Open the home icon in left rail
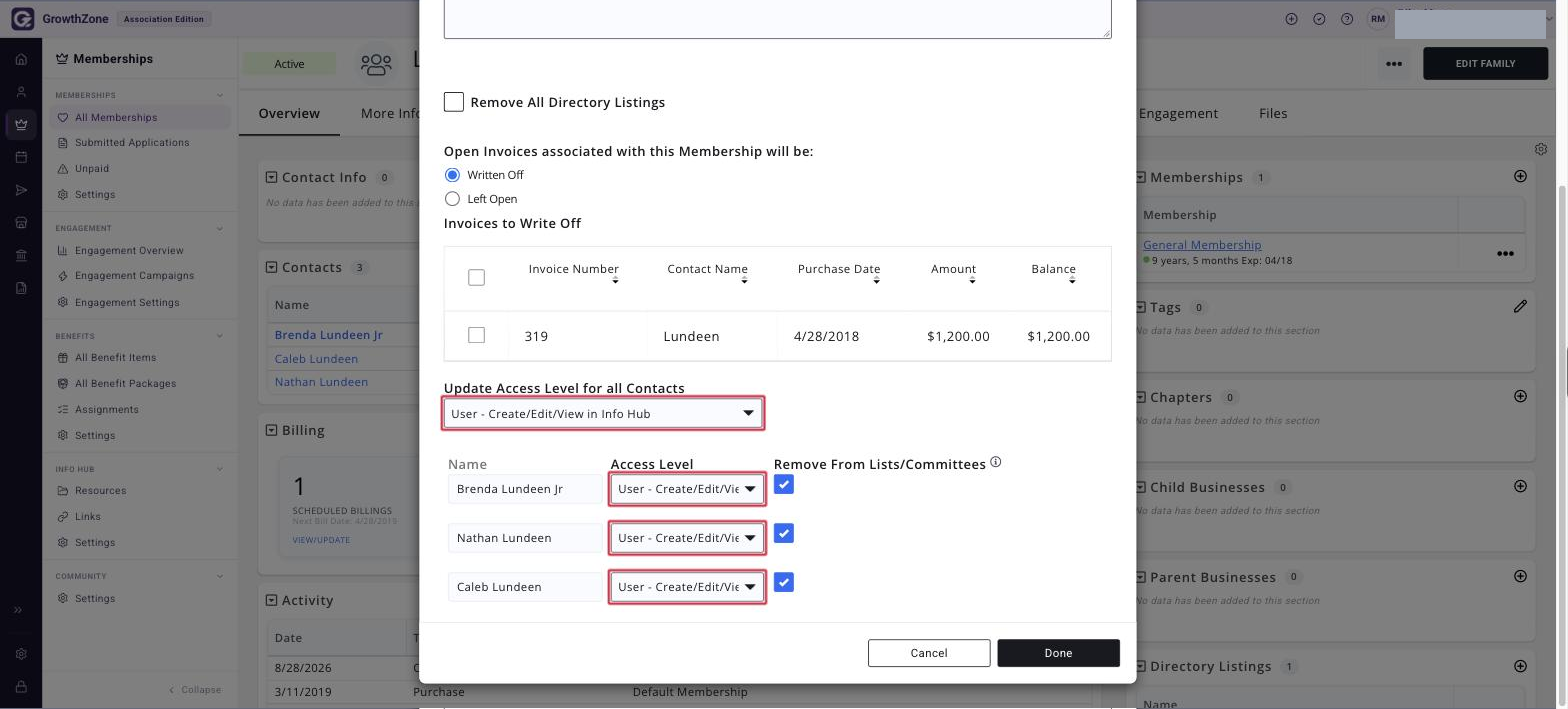 click(21, 59)
